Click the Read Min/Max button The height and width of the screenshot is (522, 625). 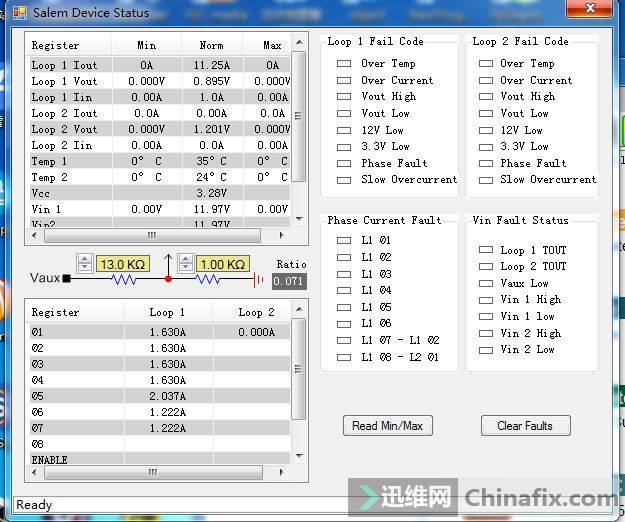387,426
